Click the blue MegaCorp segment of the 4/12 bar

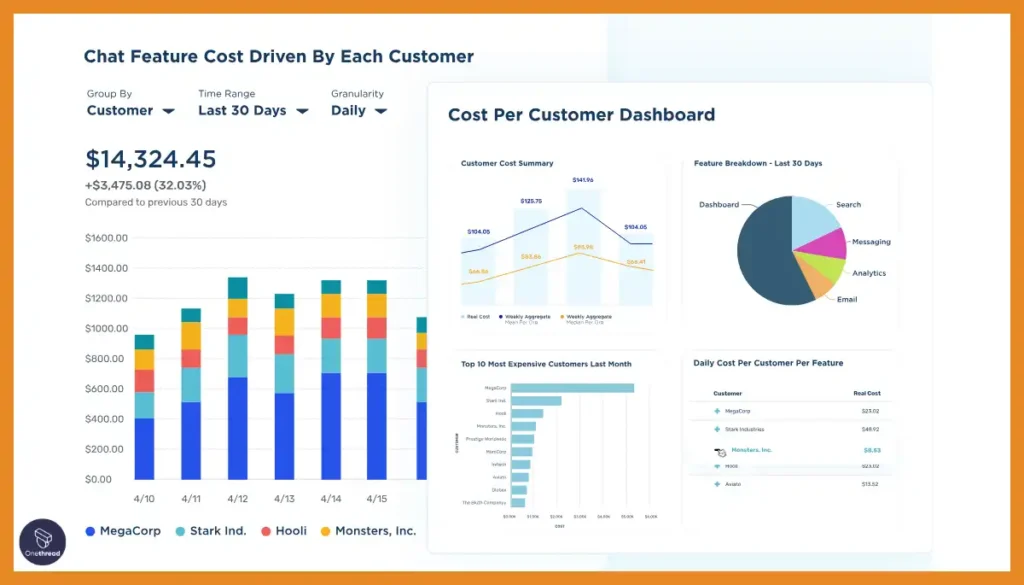click(238, 428)
